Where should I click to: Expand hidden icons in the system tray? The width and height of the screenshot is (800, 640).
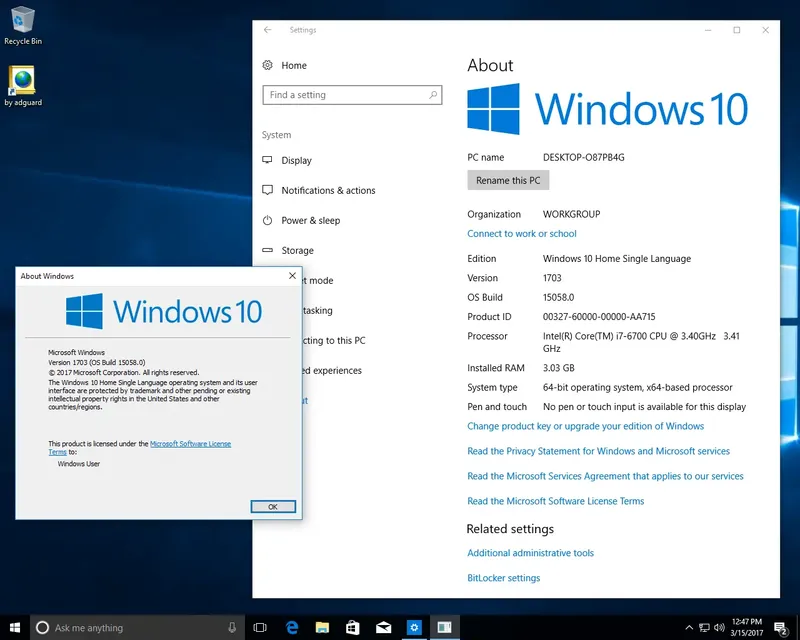coord(689,627)
